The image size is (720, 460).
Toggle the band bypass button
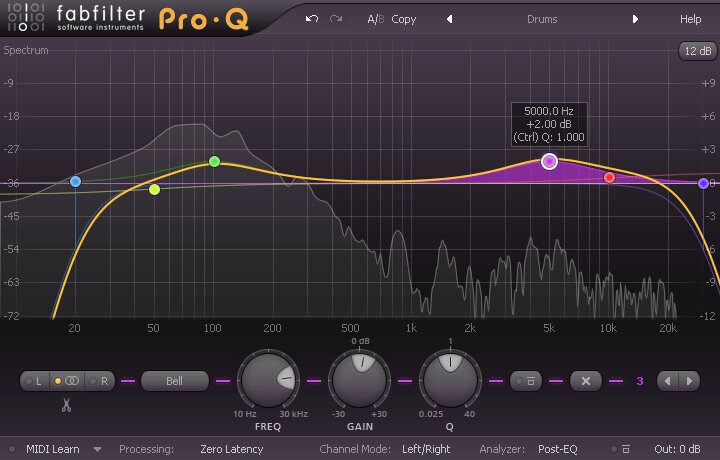coord(526,381)
